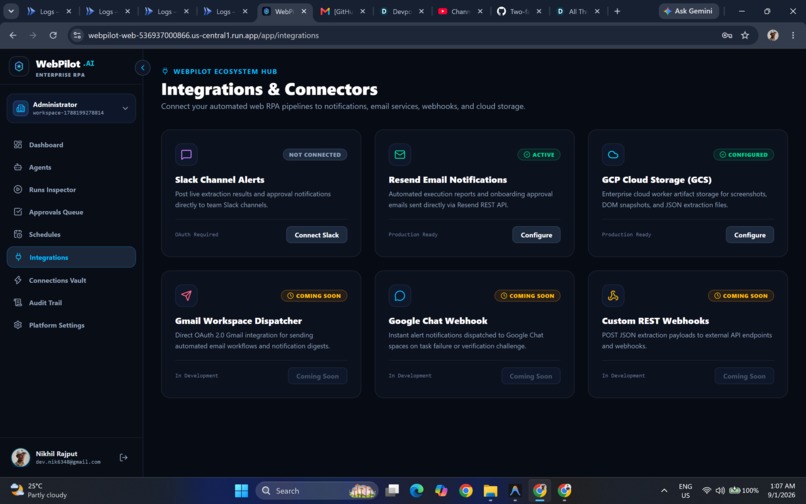
Task: Open Task View on the taskbar
Action: tap(392, 491)
